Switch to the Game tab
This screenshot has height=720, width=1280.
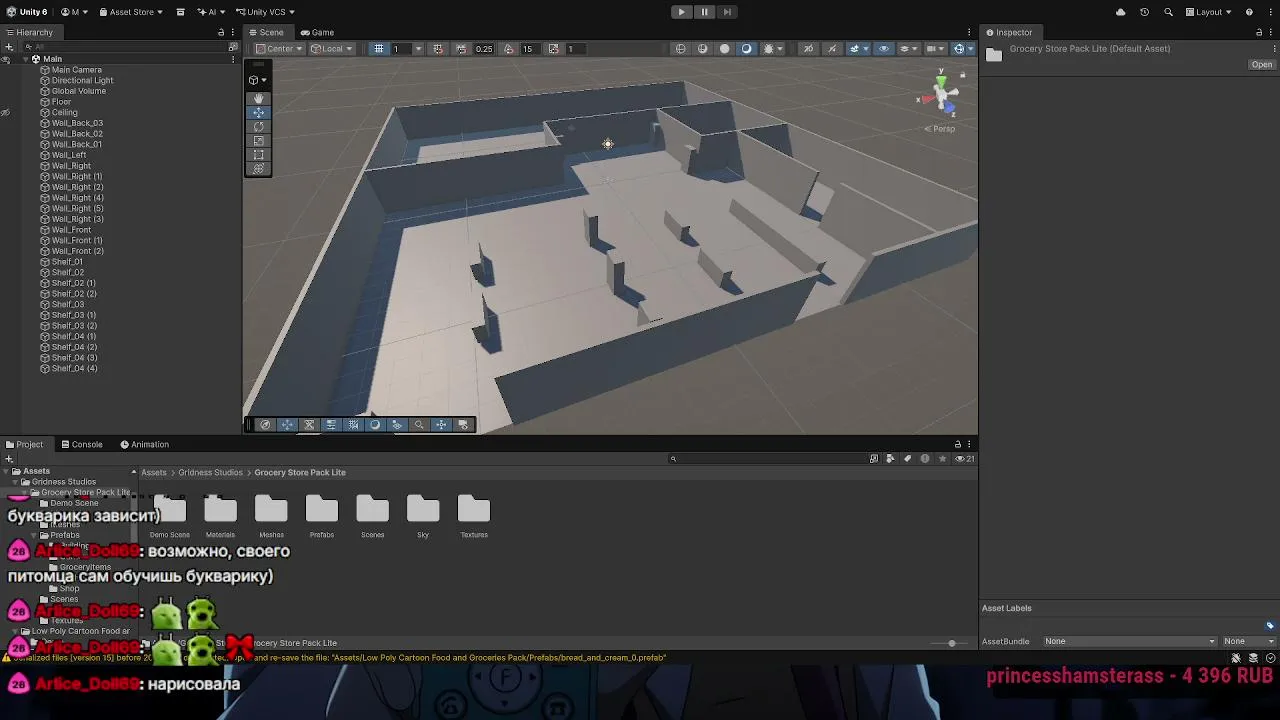pyautogui.click(x=317, y=32)
